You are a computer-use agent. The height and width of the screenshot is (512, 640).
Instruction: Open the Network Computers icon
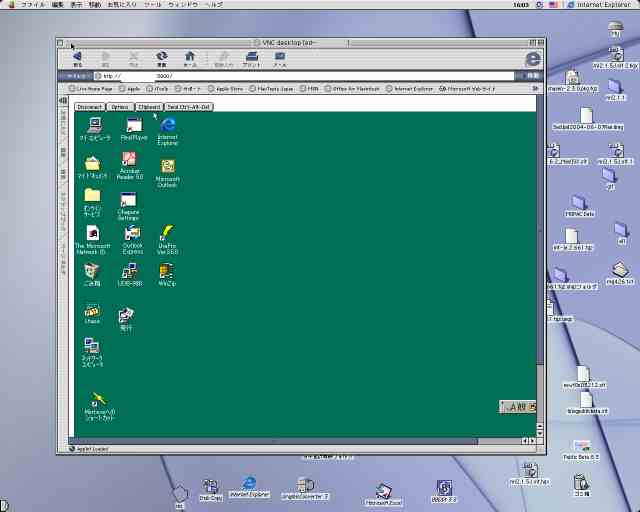[92, 345]
